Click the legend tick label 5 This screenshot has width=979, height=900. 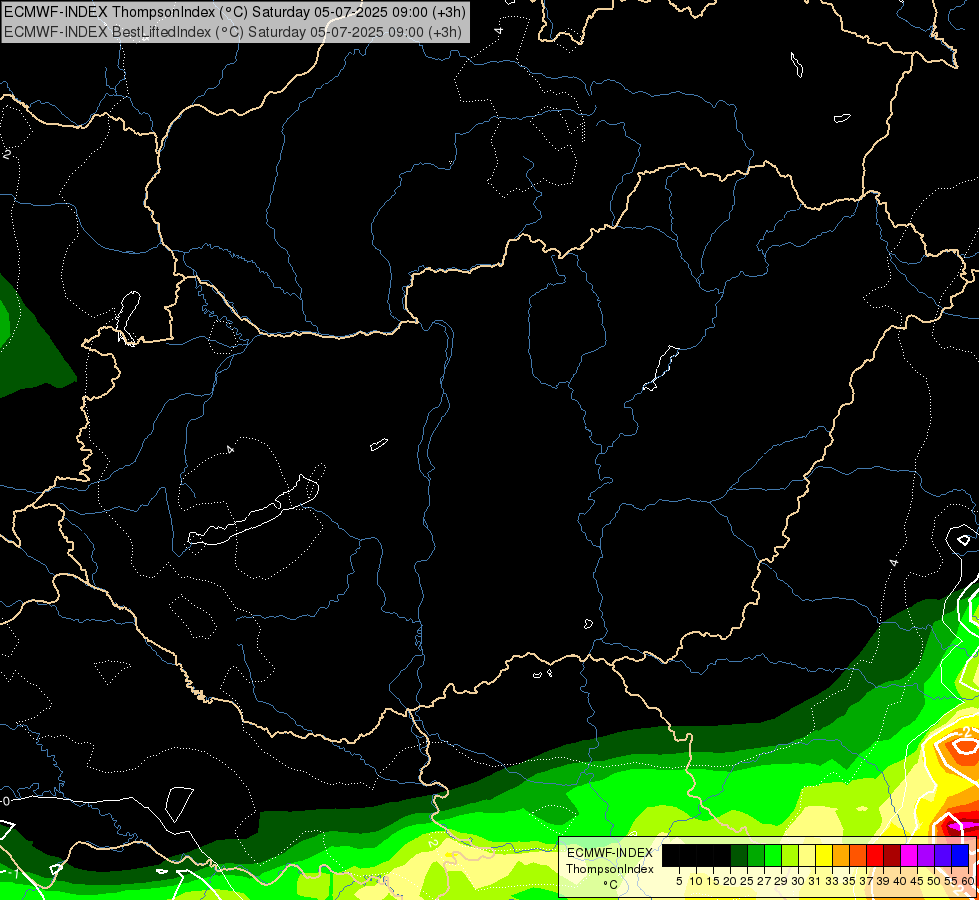[679, 881]
